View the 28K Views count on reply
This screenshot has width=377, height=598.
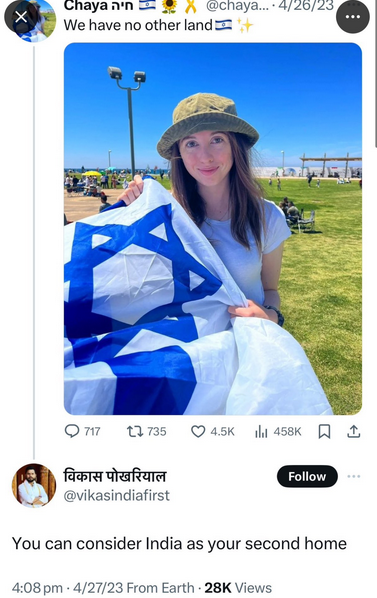pyautogui.click(x=238, y=588)
